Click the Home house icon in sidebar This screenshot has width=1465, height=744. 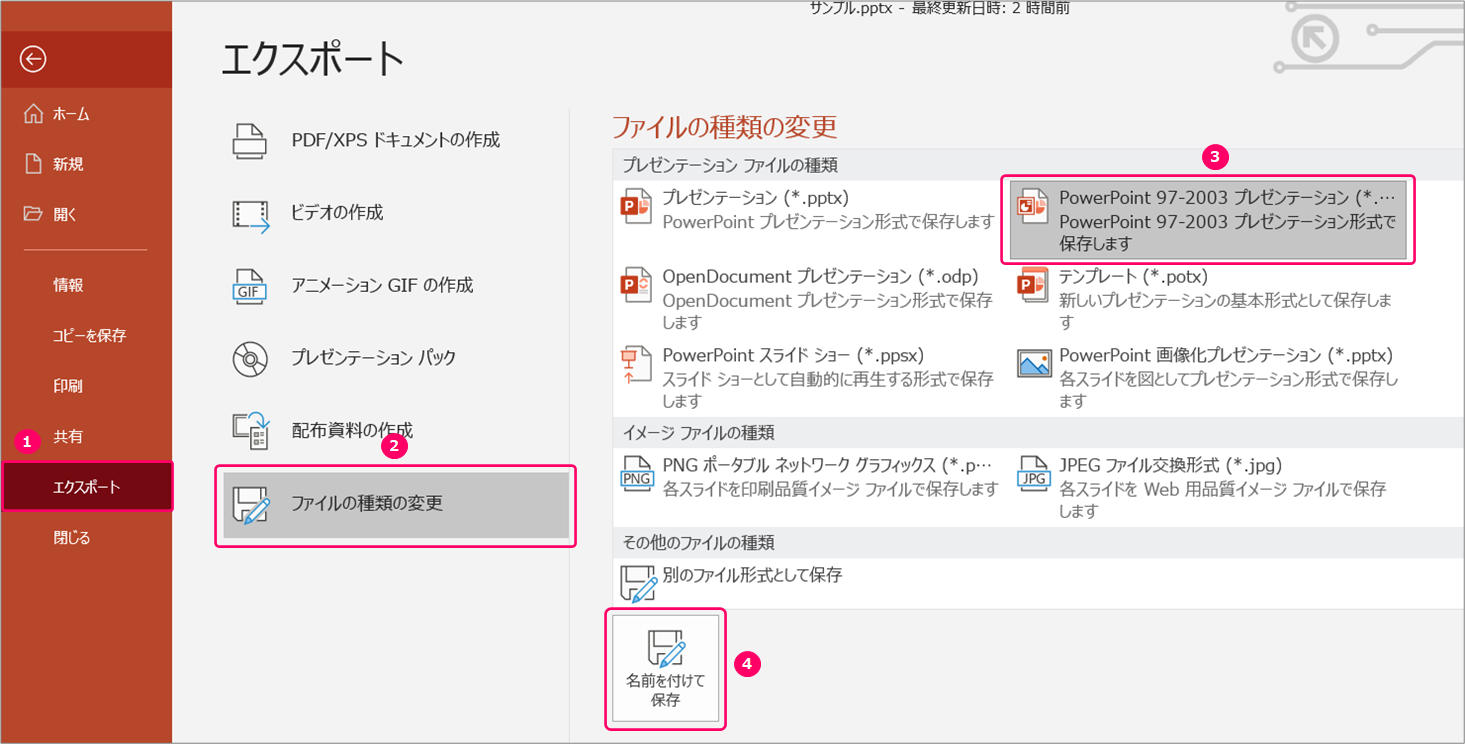(x=33, y=113)
